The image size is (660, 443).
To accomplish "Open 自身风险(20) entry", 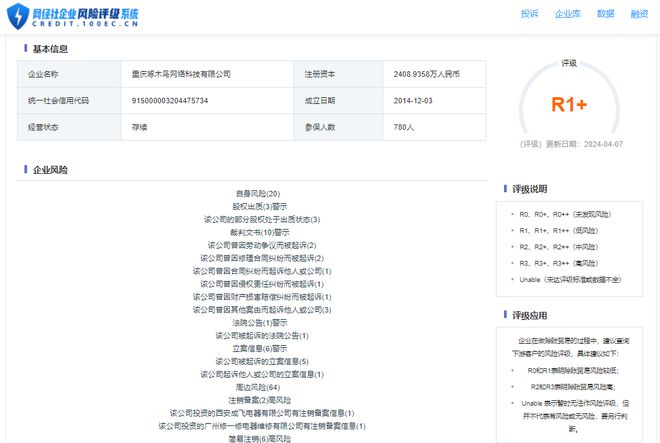I will [x=258, y=194].
